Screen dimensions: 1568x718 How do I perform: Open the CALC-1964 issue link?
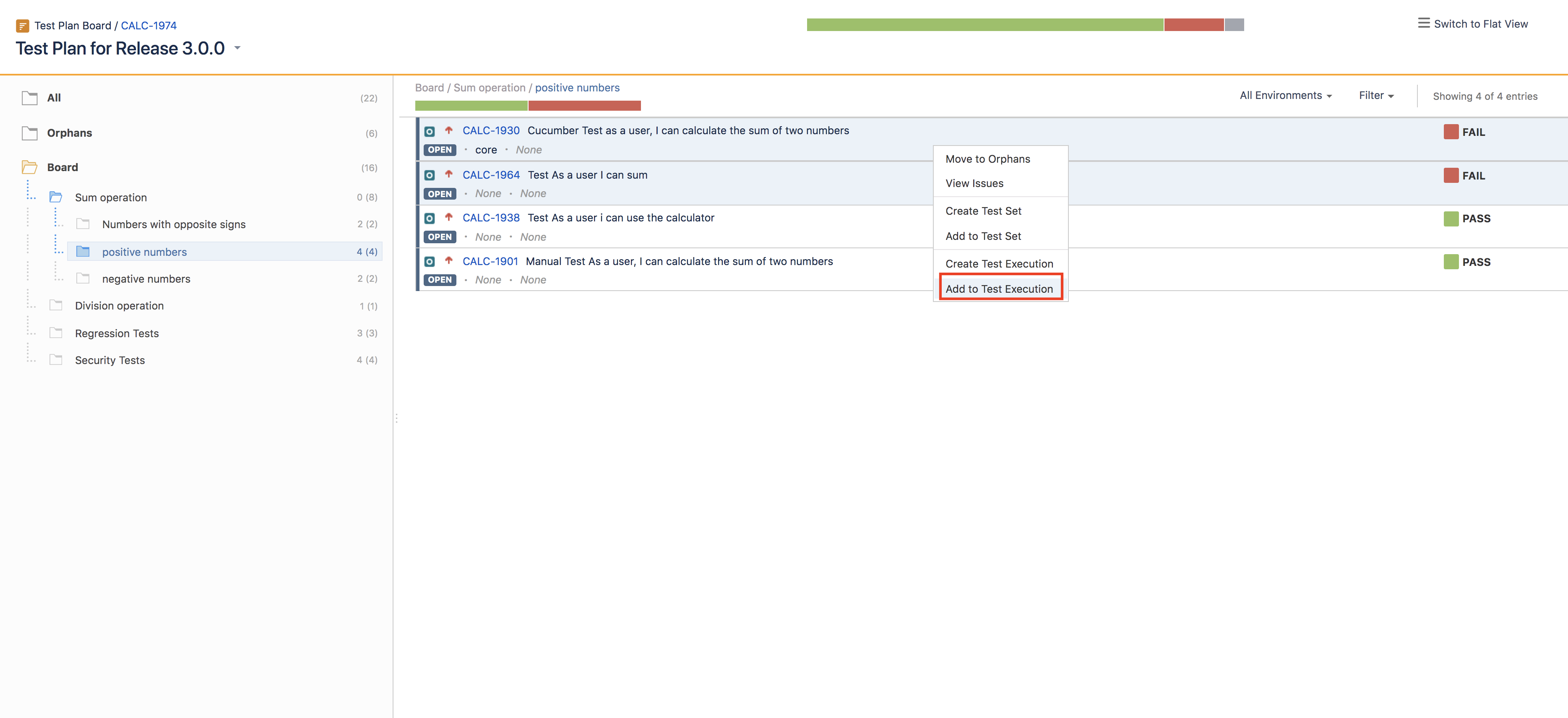pos(491,174)
